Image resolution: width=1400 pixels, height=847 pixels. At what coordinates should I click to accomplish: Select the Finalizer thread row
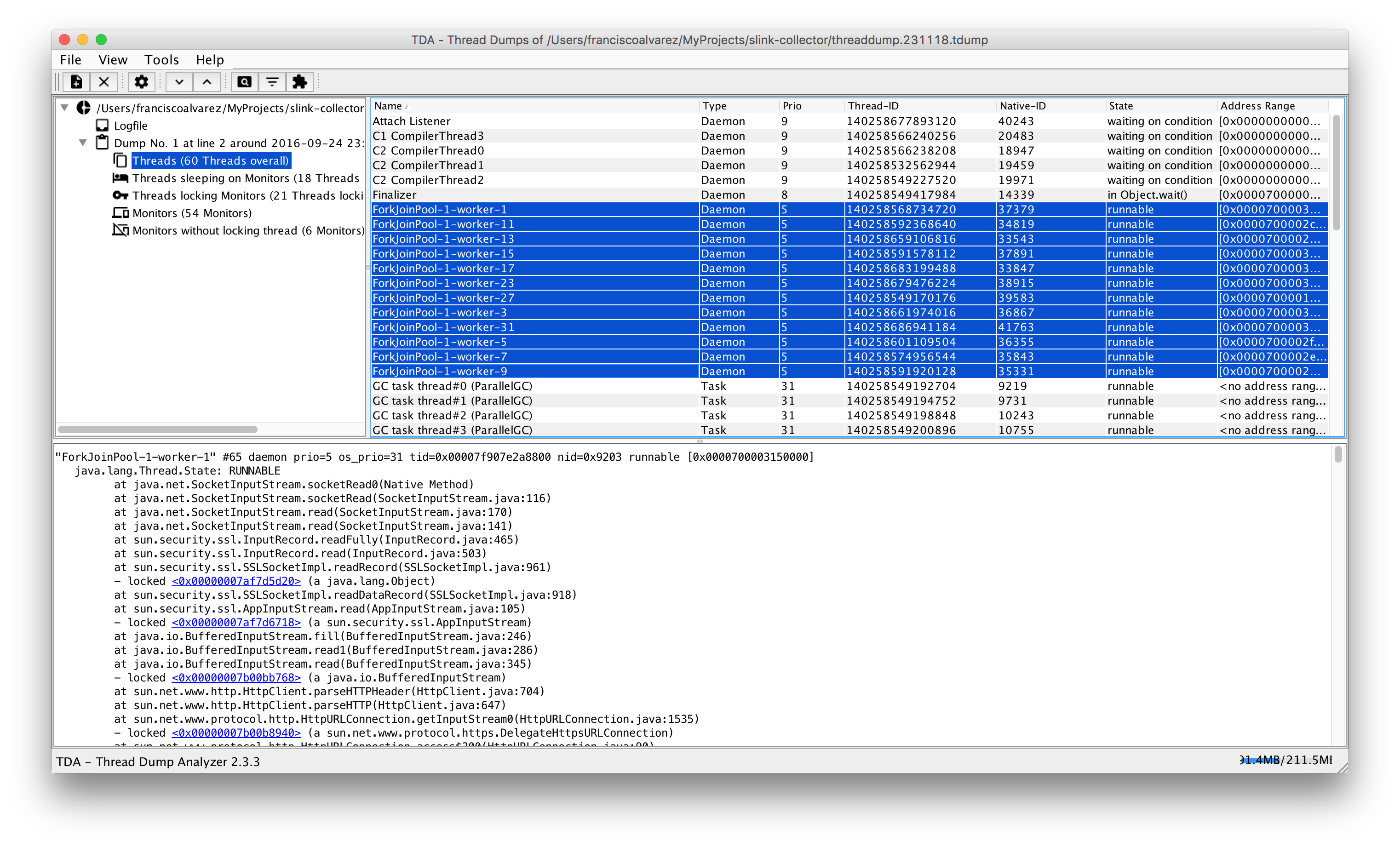(849, 195)
